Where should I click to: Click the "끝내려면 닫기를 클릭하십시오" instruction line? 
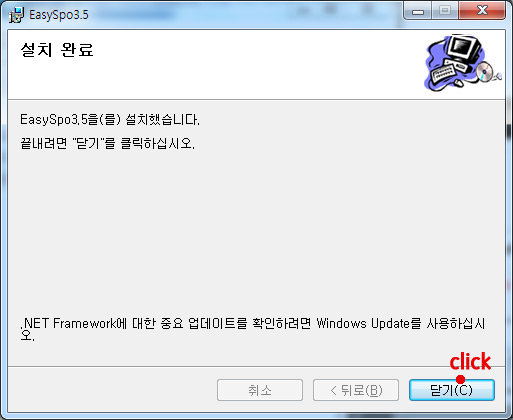point(107,143)
